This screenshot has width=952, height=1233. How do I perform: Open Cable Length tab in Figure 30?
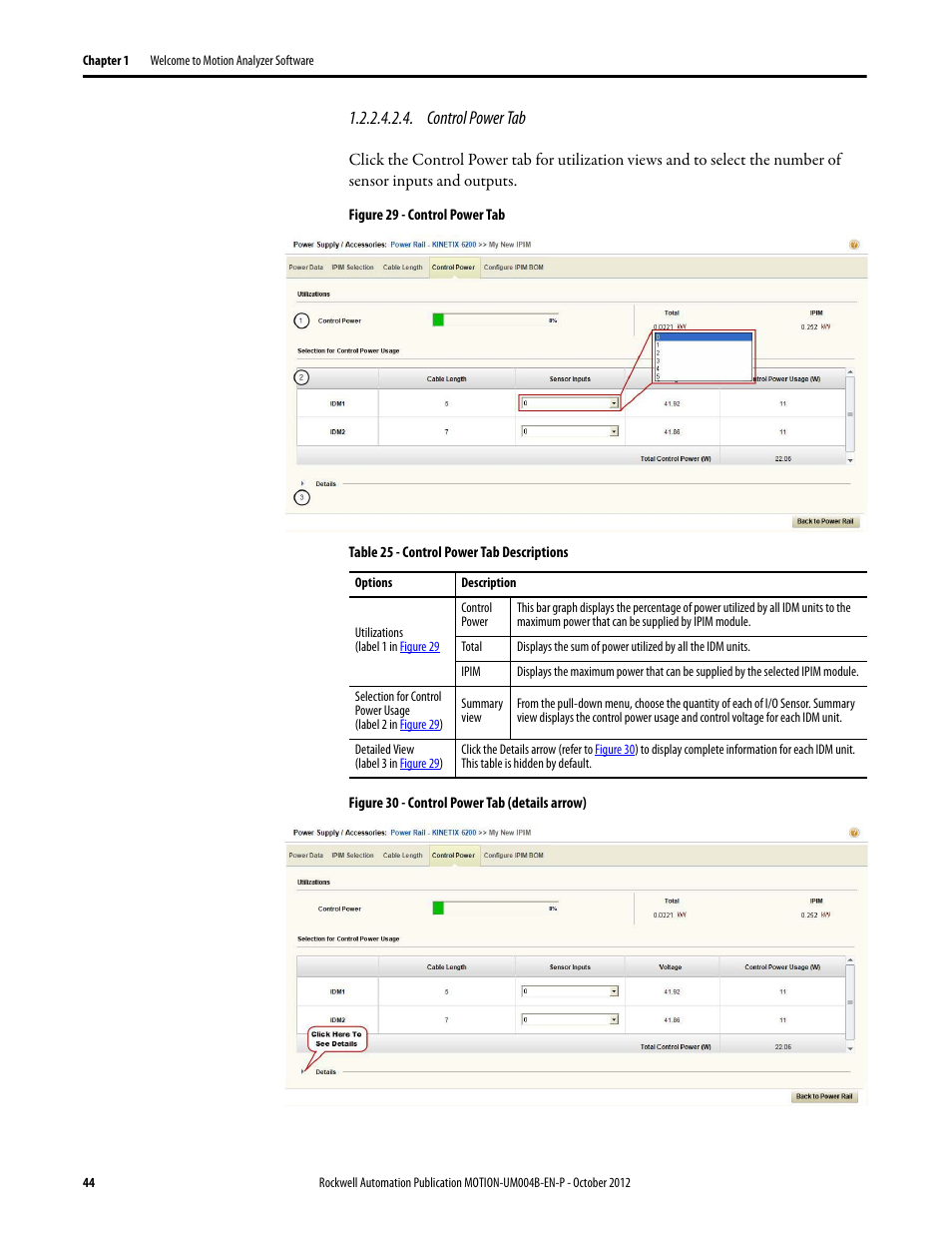click(403, 856)
